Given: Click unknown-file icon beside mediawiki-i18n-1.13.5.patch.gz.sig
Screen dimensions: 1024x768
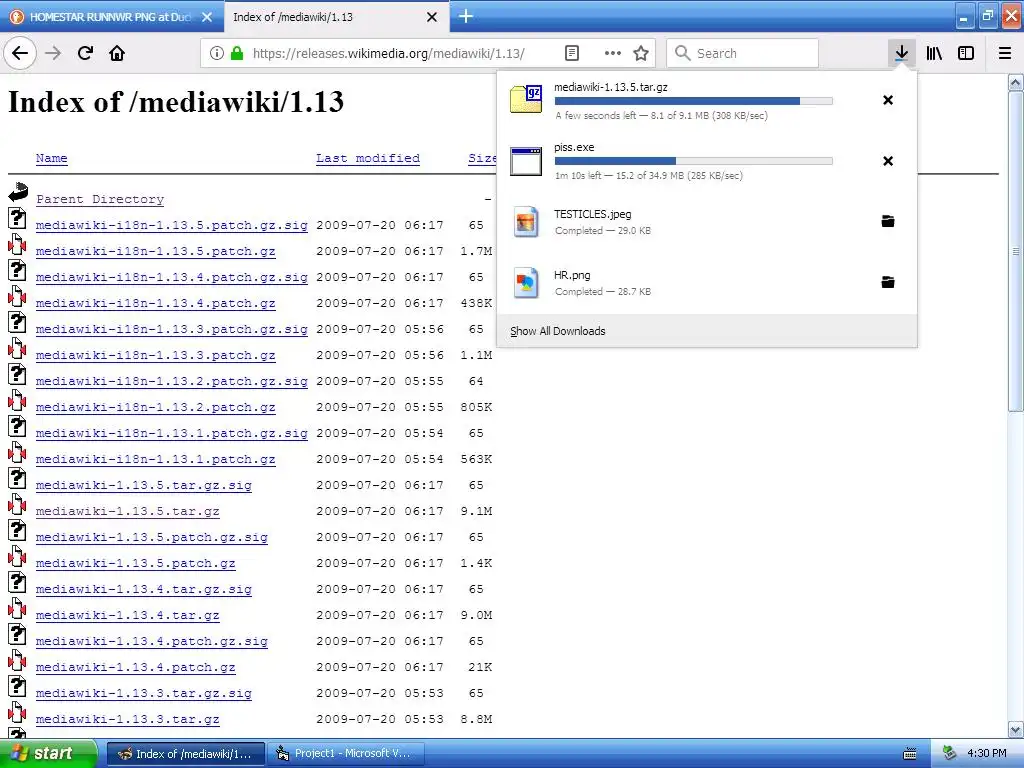Looking at the screenshot, I should click(18, 217).
